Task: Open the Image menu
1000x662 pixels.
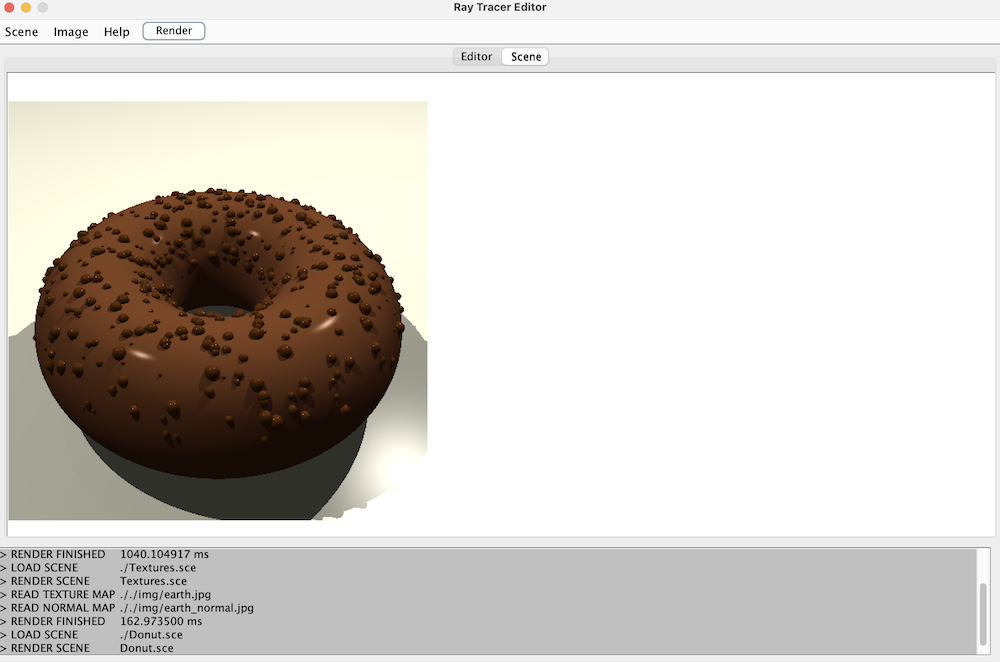Action: tap(71, 31)
